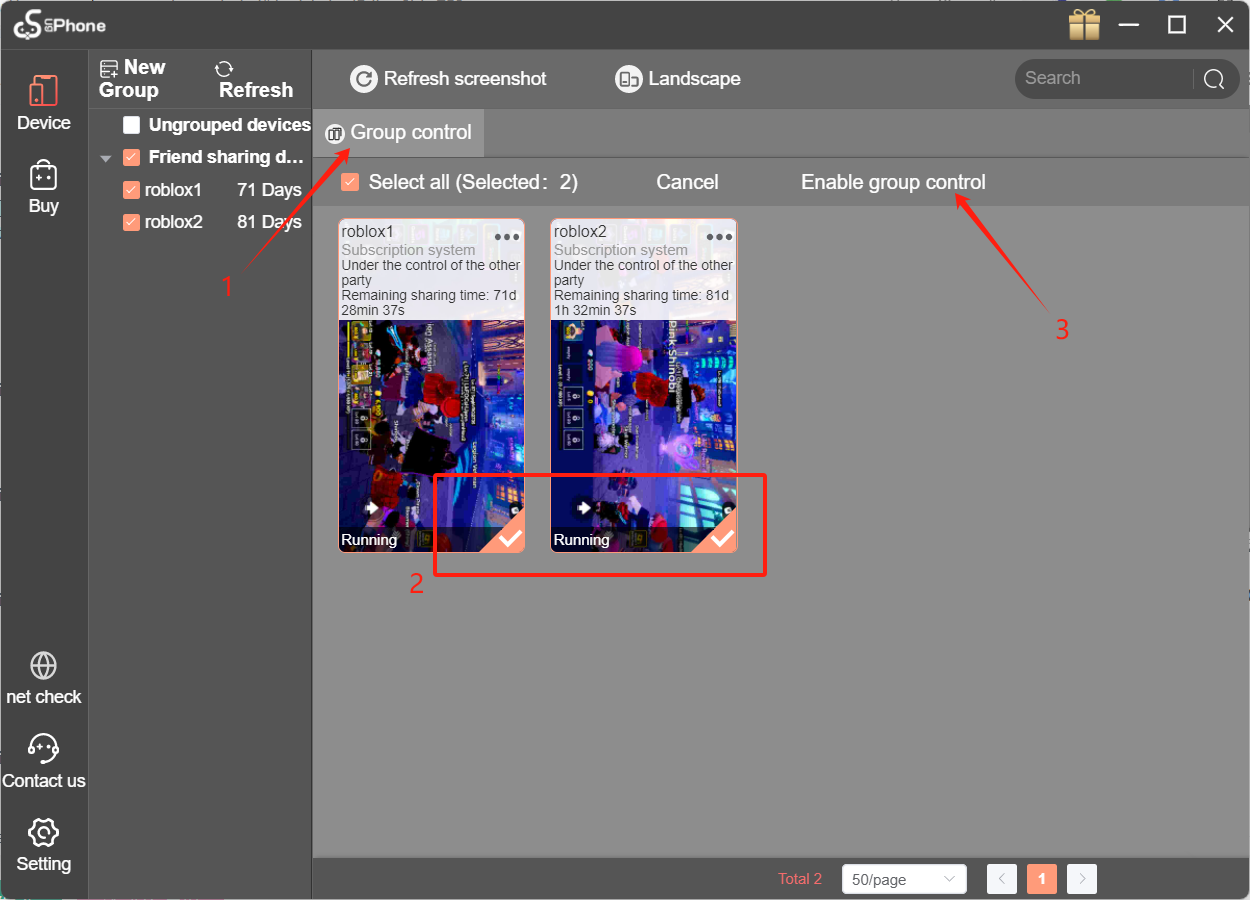Minimize the application window
The height and width of the screenshot is (900, 1250).
coord(1130,25)
